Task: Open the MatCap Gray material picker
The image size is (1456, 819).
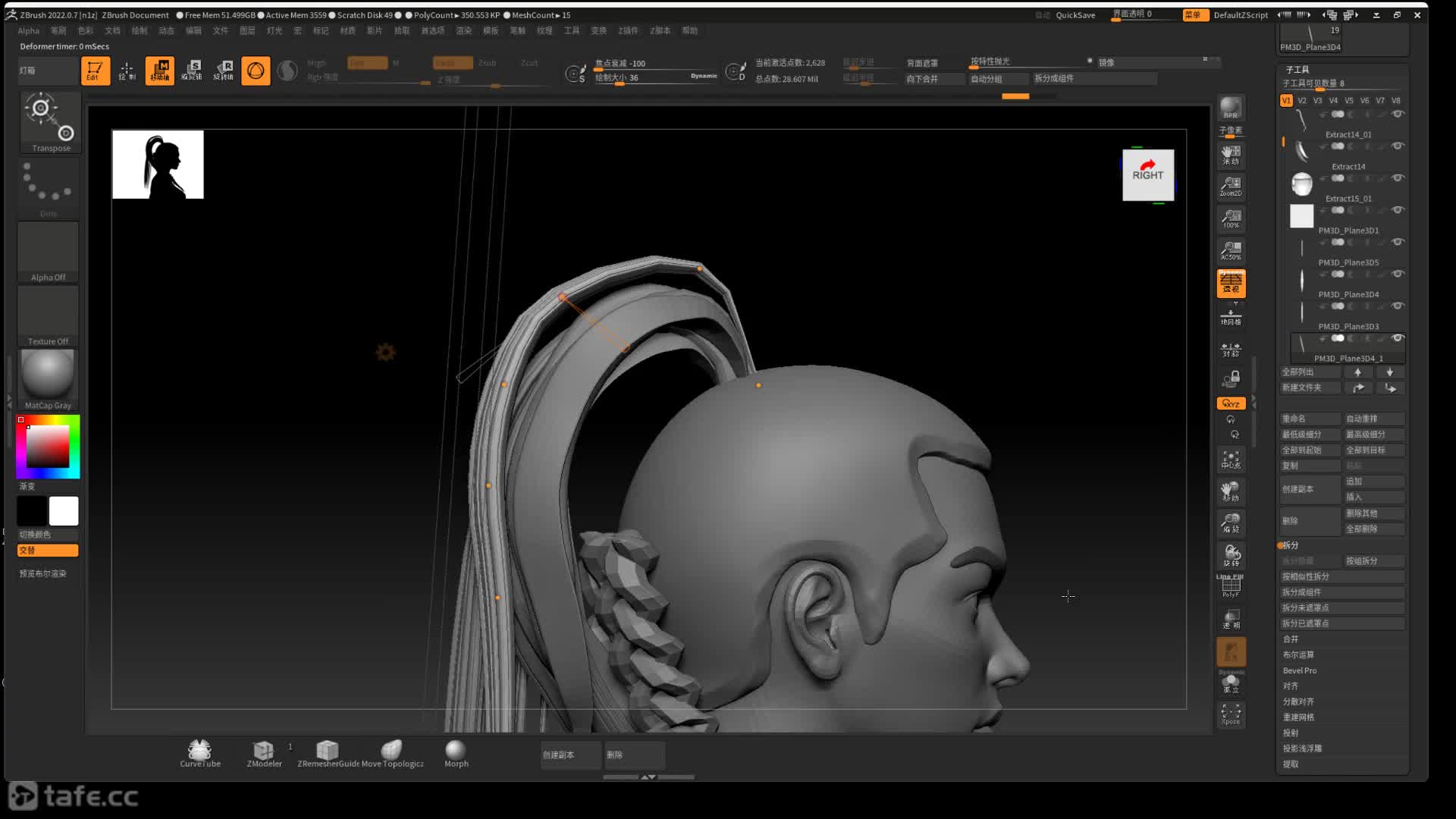Action: coord(48,379)
